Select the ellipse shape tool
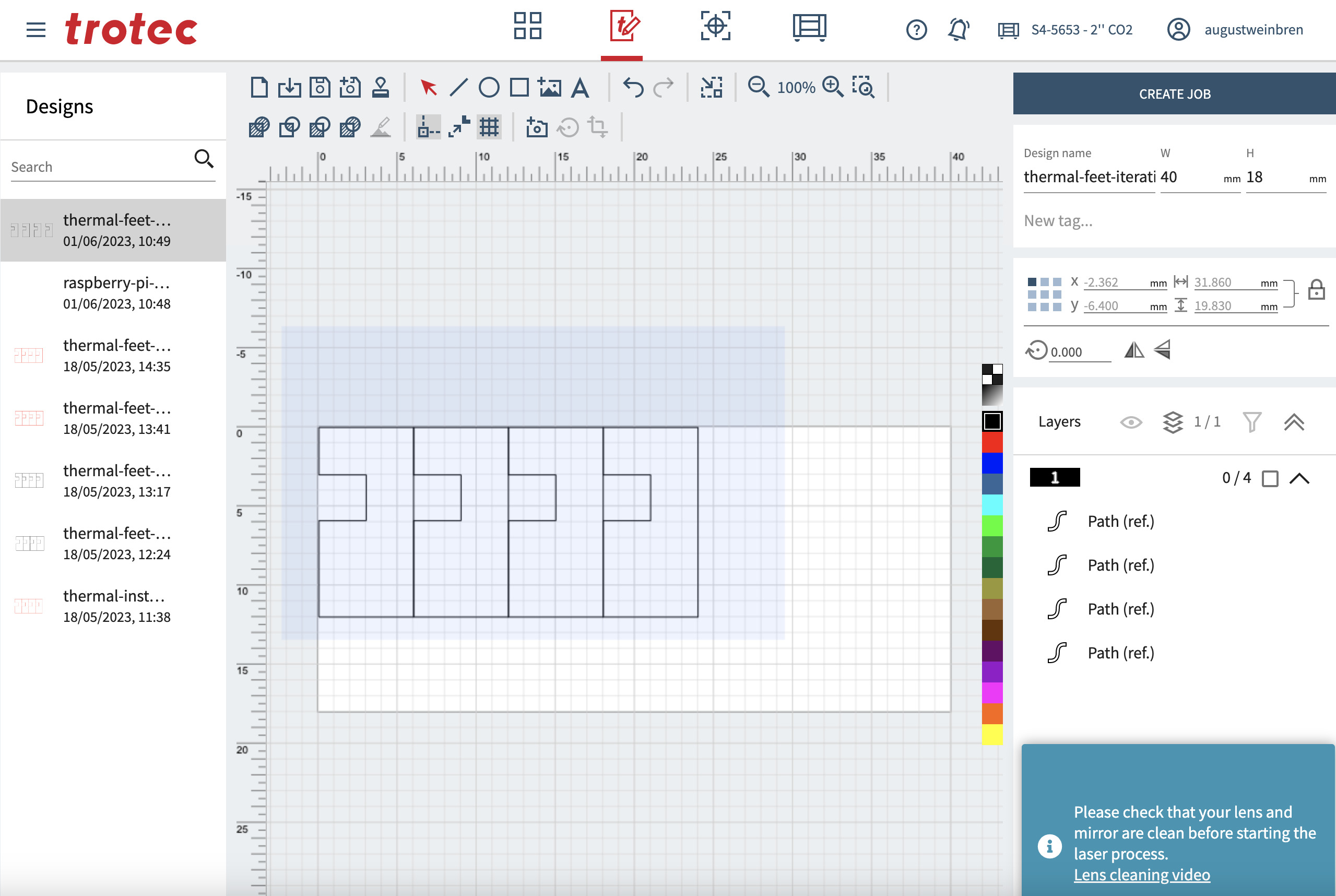Image resolution: width=1336 pixels, height=896 pixels. click(x=489, y=87)
